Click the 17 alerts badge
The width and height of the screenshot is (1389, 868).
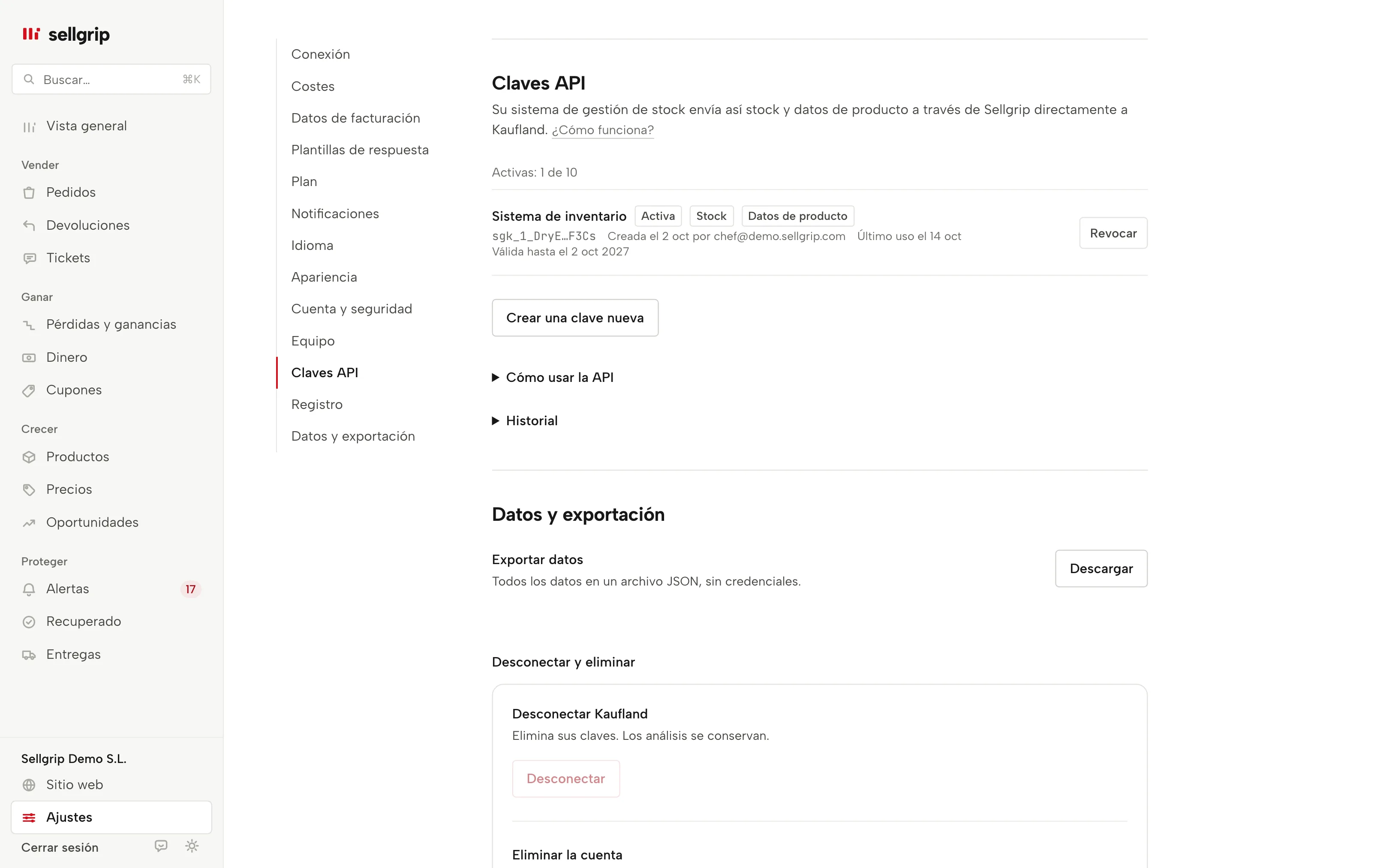[x=190, y=589]
